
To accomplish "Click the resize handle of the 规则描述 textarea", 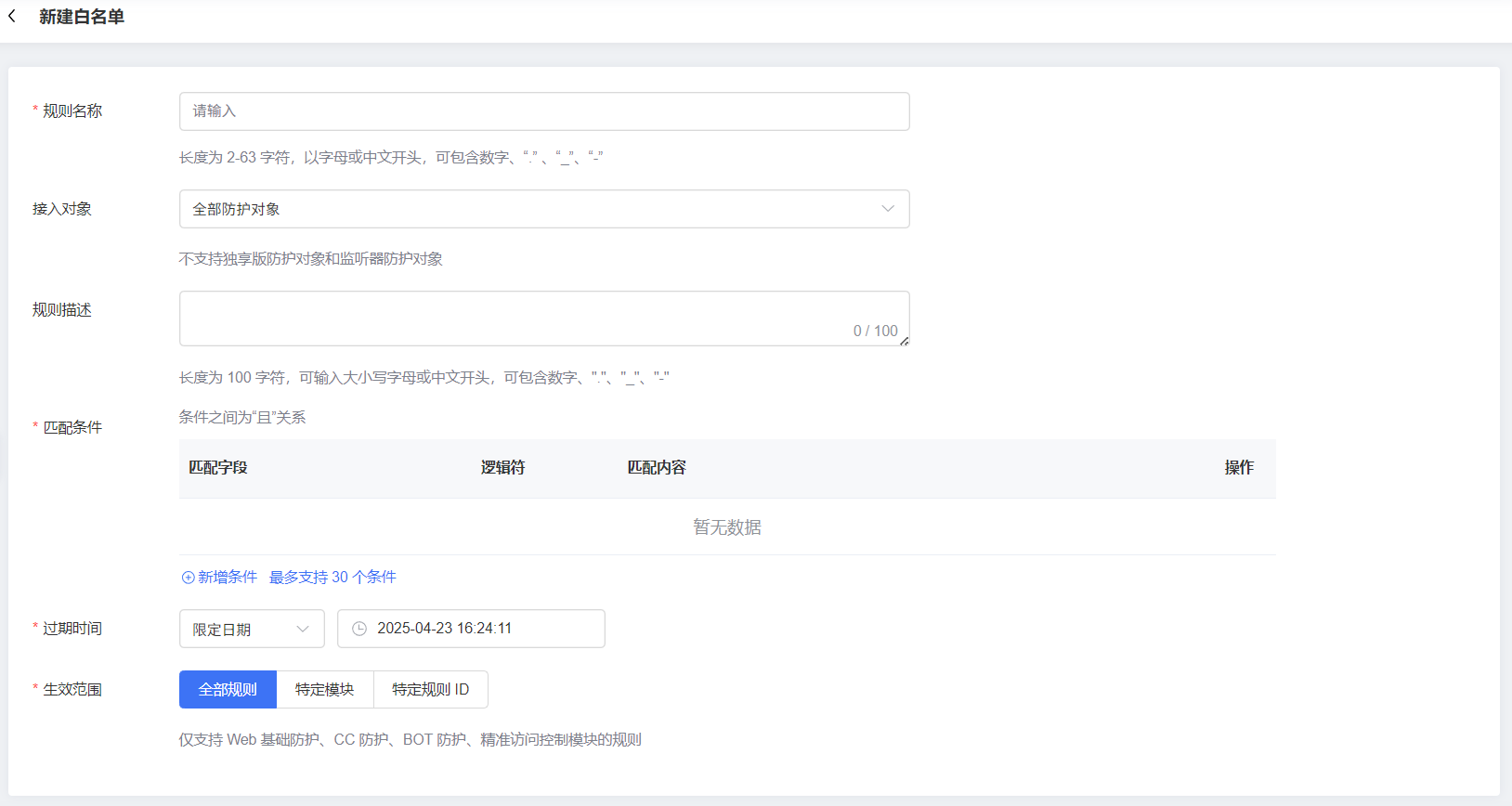I will [x=904, y=341].
